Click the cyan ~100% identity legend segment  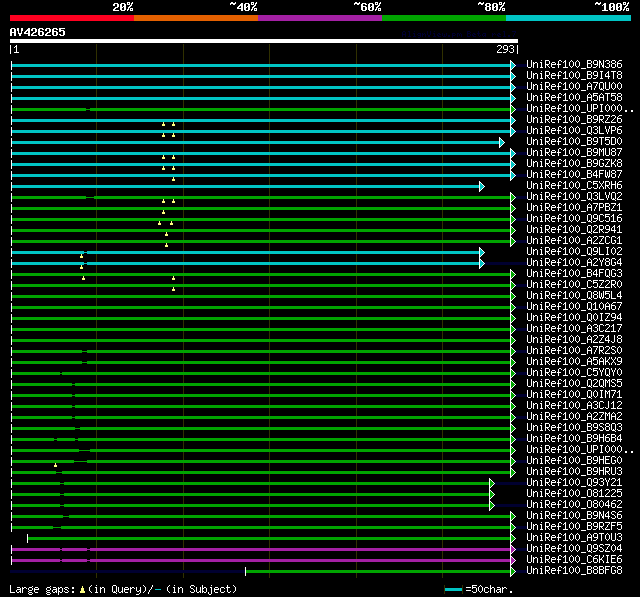[x=568, y=18]
